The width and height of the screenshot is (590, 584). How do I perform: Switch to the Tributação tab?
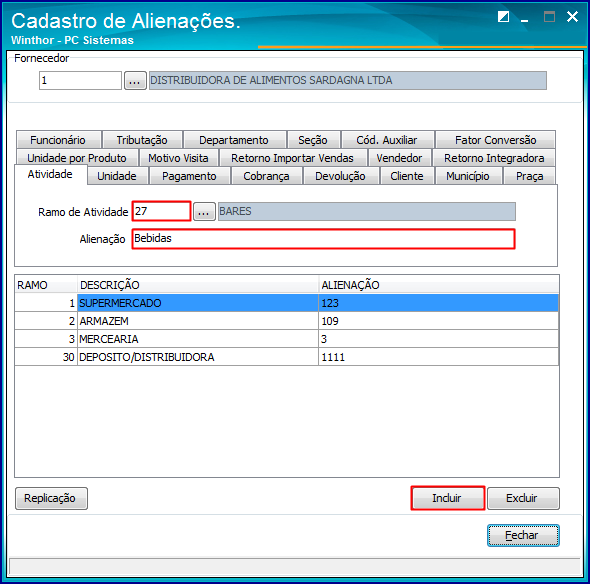142,140
